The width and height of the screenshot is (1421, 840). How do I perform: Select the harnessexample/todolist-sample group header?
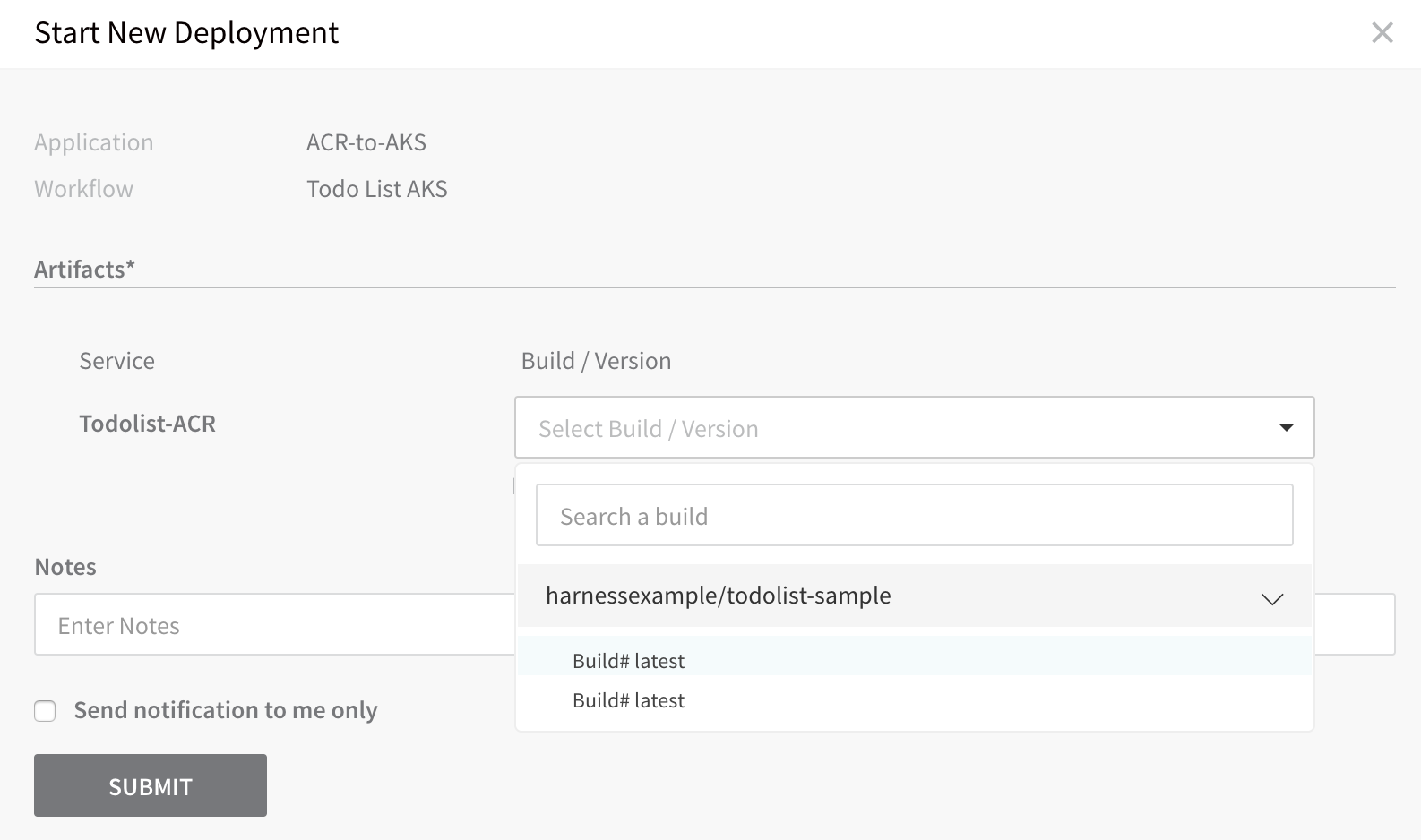pyautogui.click(x=915, y=596)
